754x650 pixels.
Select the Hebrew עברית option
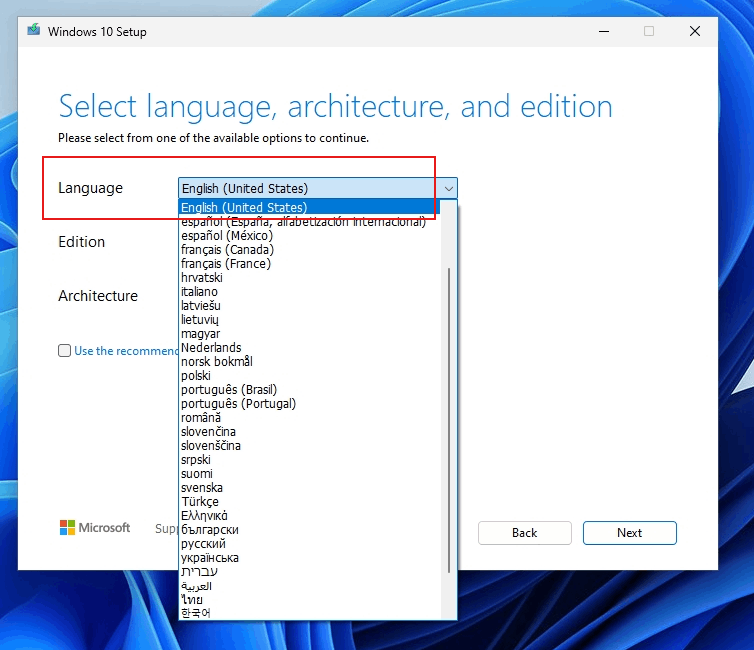(x=309, y=571)
